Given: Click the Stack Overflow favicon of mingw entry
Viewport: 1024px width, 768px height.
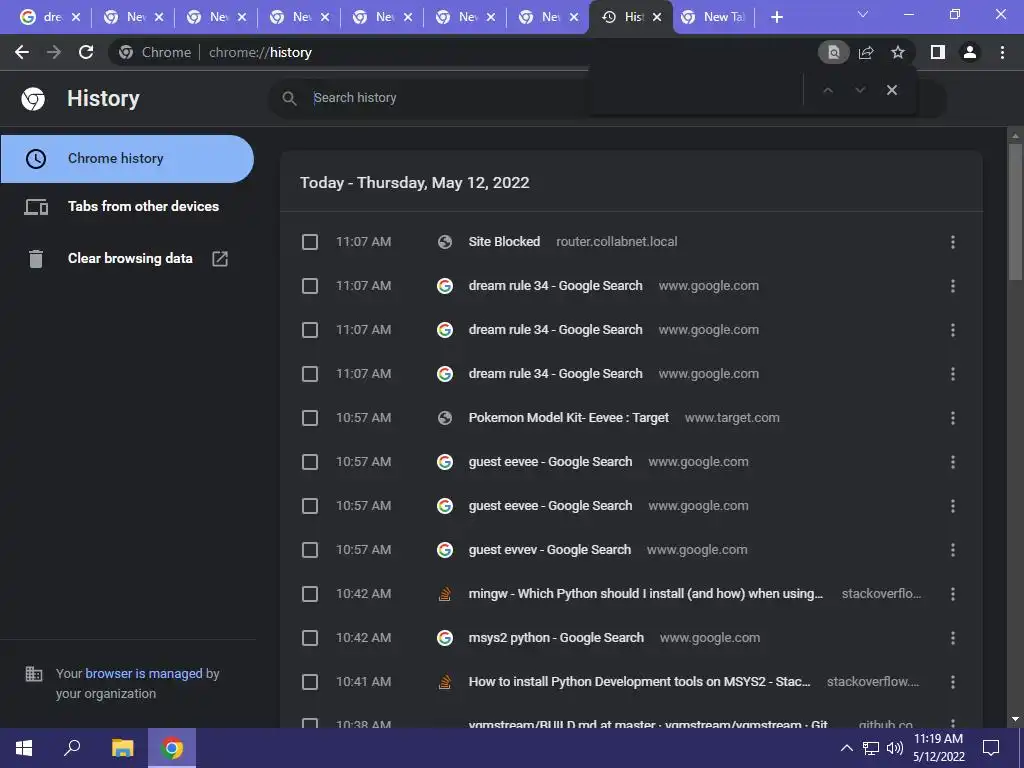Looking at the screenshot, I should [x=445, y=594].
